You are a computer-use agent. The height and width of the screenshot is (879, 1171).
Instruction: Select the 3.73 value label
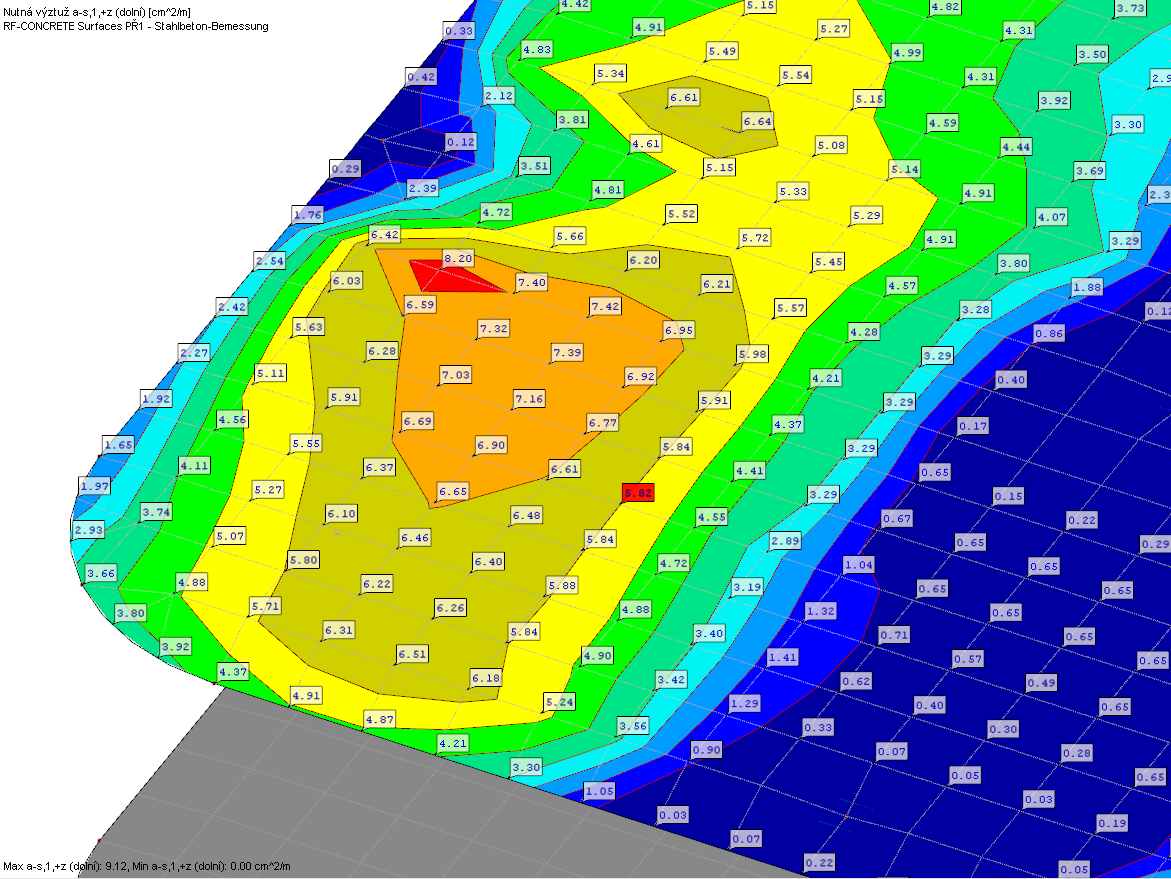[x=1130, y=8]
